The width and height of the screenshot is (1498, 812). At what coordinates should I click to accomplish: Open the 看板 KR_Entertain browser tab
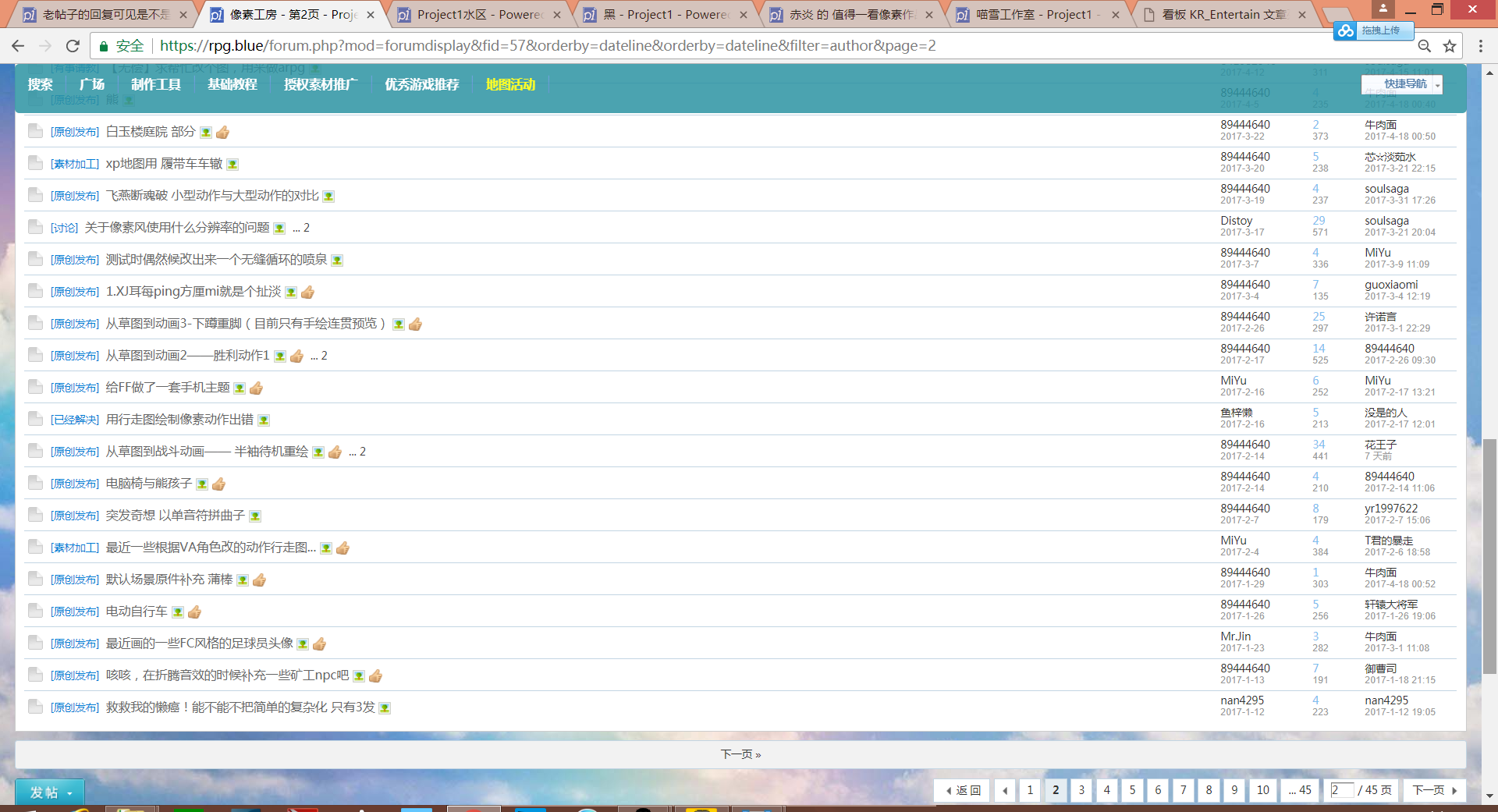click(x=1223, y=15)
